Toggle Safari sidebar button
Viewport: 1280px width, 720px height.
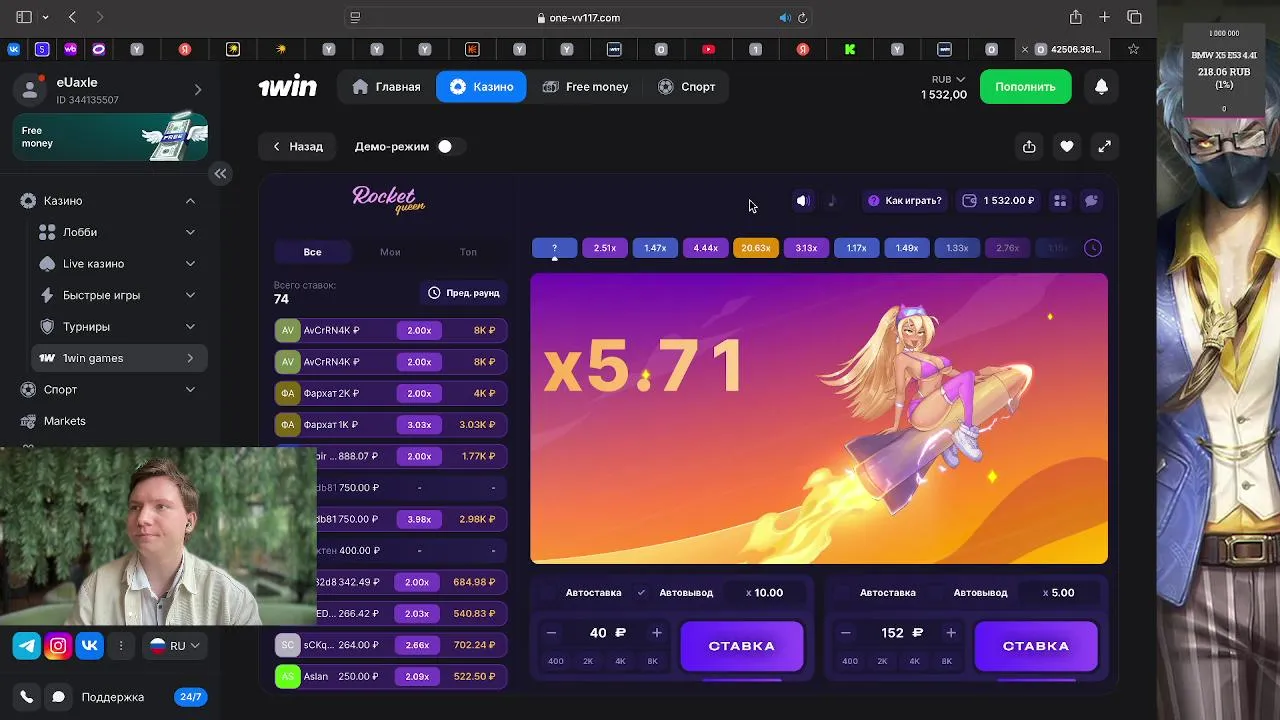(24, 17)
